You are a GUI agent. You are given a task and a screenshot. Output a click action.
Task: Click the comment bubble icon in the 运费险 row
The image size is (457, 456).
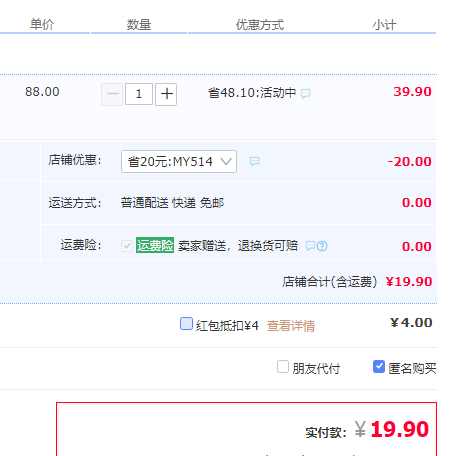pos(311,246)
